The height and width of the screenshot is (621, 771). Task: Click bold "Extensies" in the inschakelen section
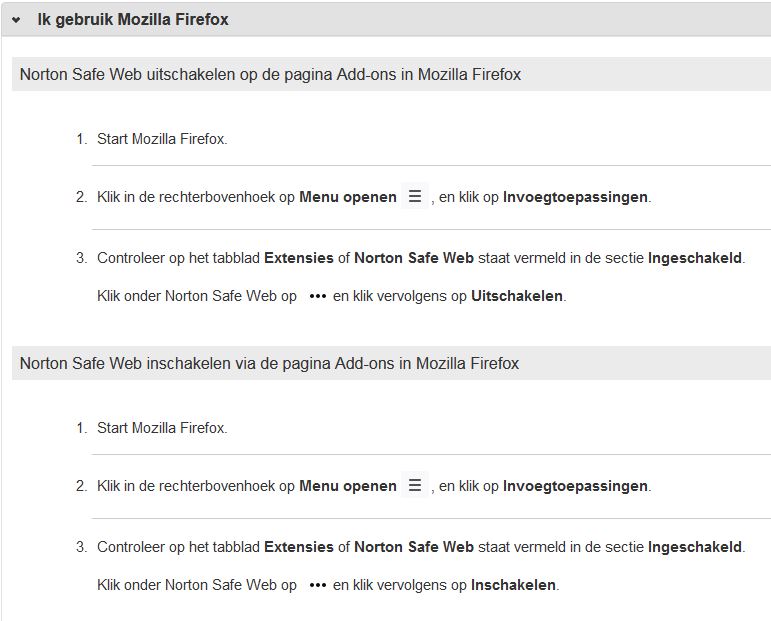[x=298, y=547]
